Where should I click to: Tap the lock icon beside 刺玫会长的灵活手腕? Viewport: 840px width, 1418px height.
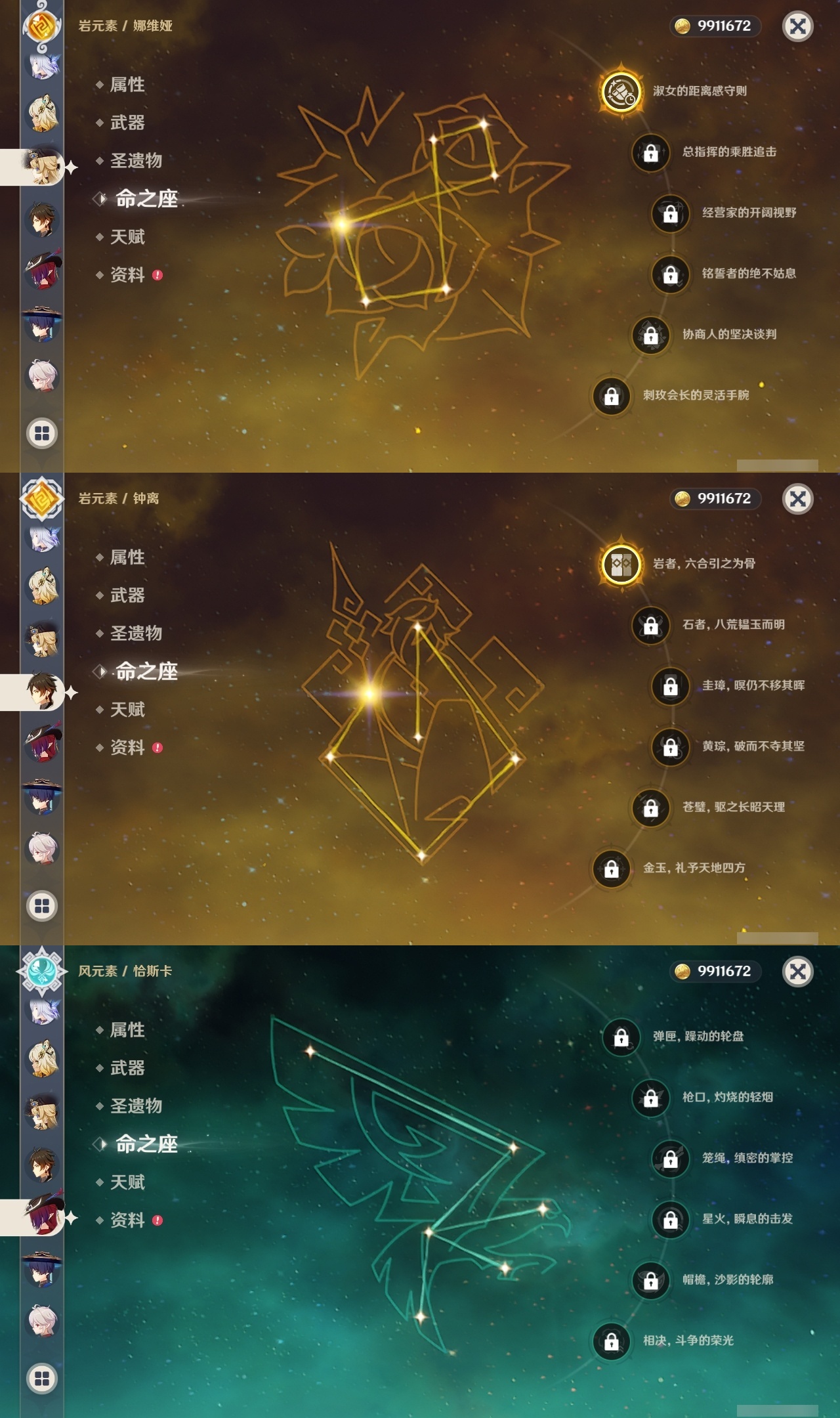[612, 396]
